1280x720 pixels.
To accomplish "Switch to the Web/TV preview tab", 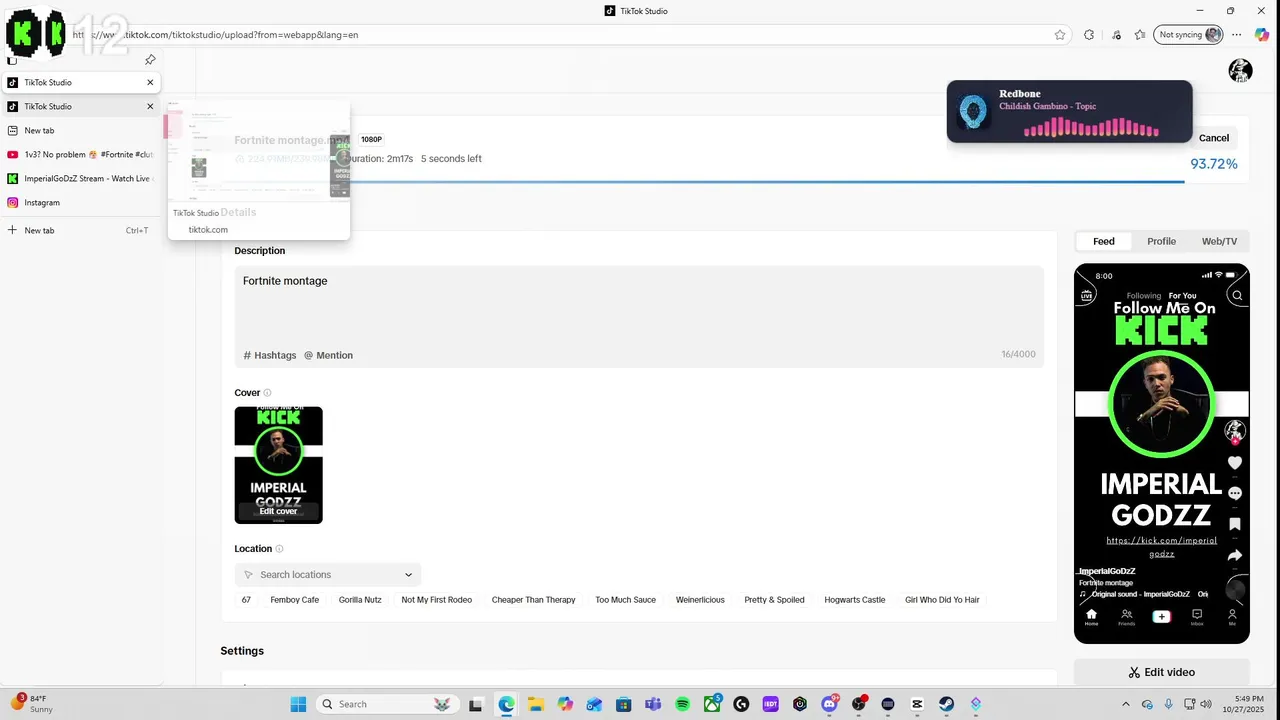I will [1219, 241].
